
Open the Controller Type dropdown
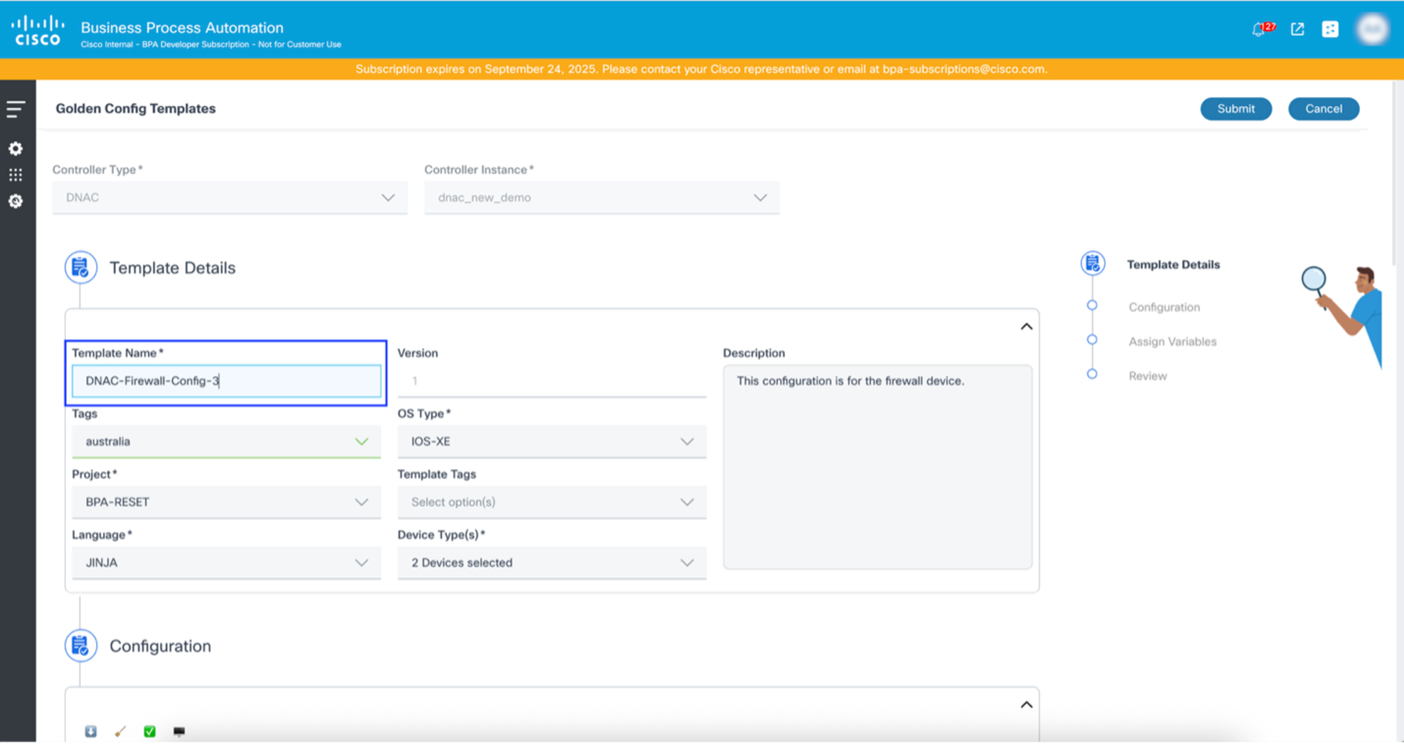click(x=230, y=198)
